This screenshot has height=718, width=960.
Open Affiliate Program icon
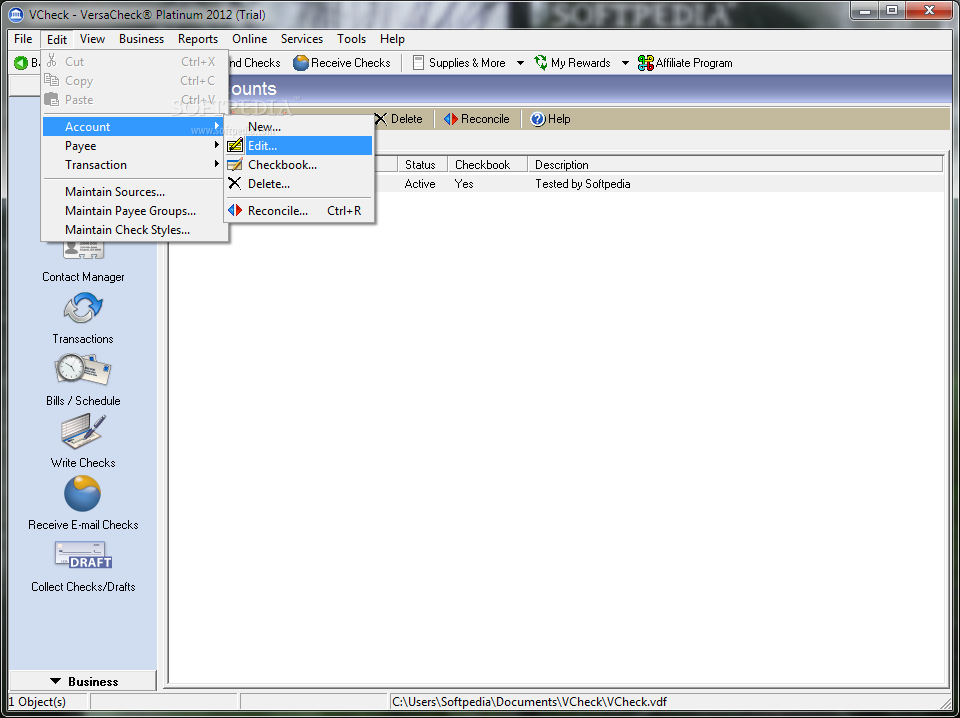[645, 62]
